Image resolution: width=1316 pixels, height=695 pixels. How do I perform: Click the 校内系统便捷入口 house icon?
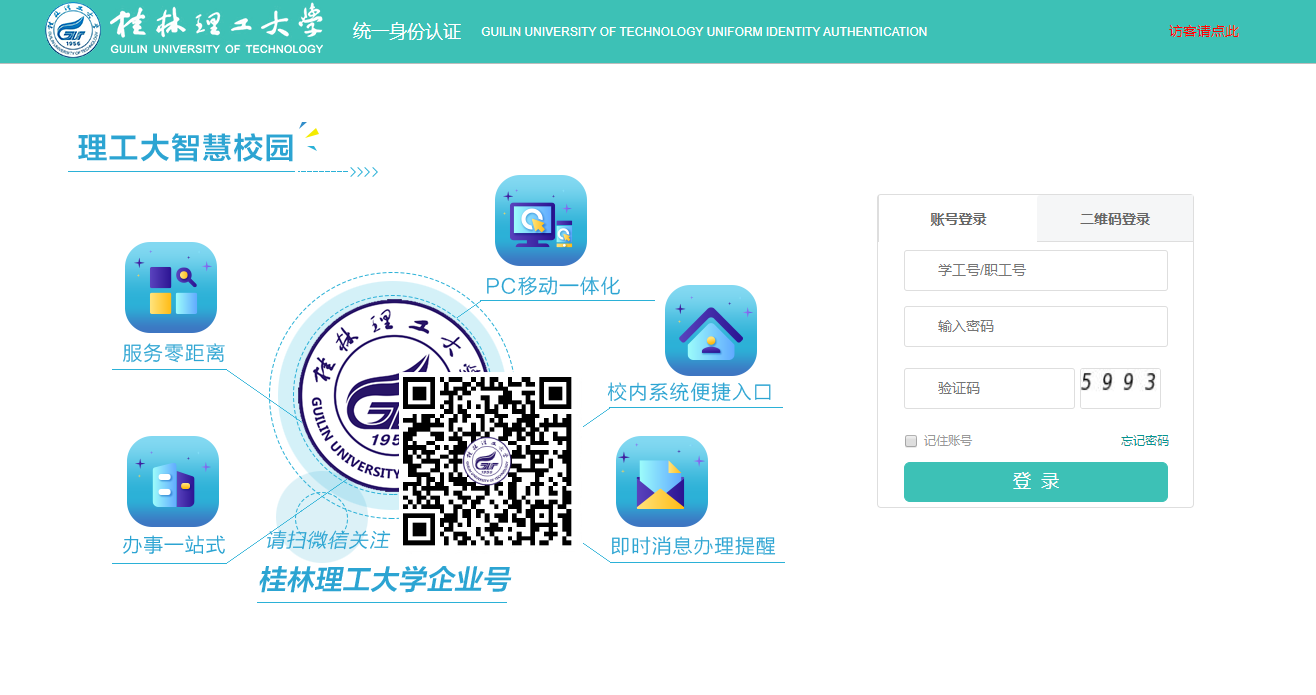[711, 331]
